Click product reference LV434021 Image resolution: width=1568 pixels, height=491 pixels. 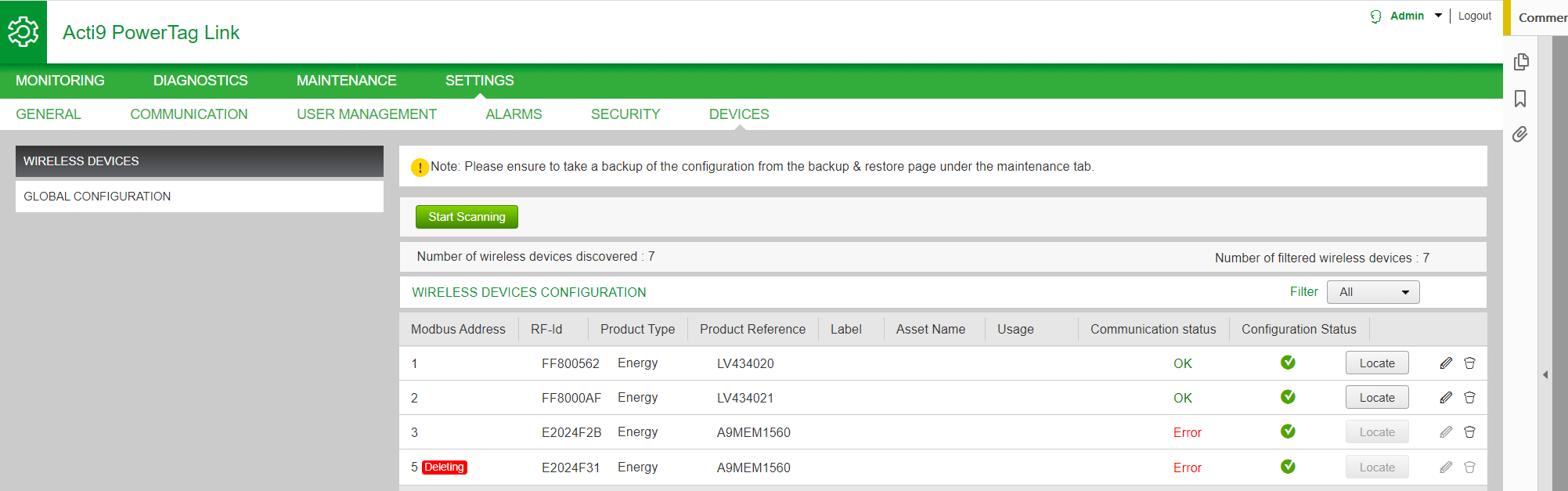click(745, 399)
